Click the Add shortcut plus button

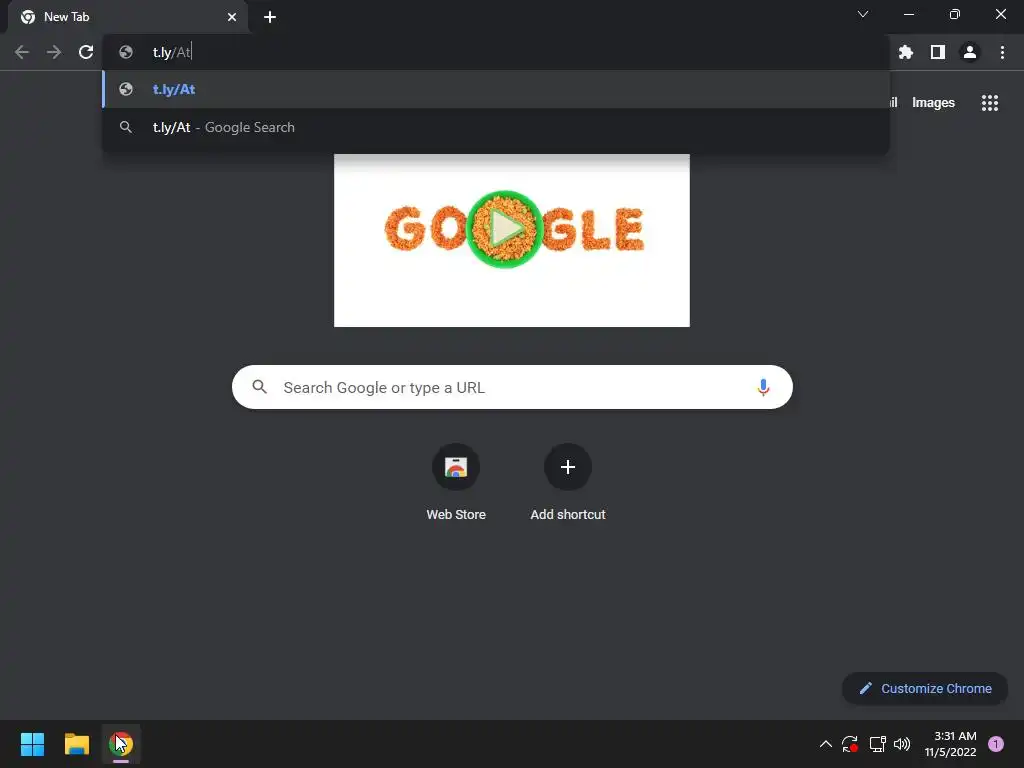568,467
